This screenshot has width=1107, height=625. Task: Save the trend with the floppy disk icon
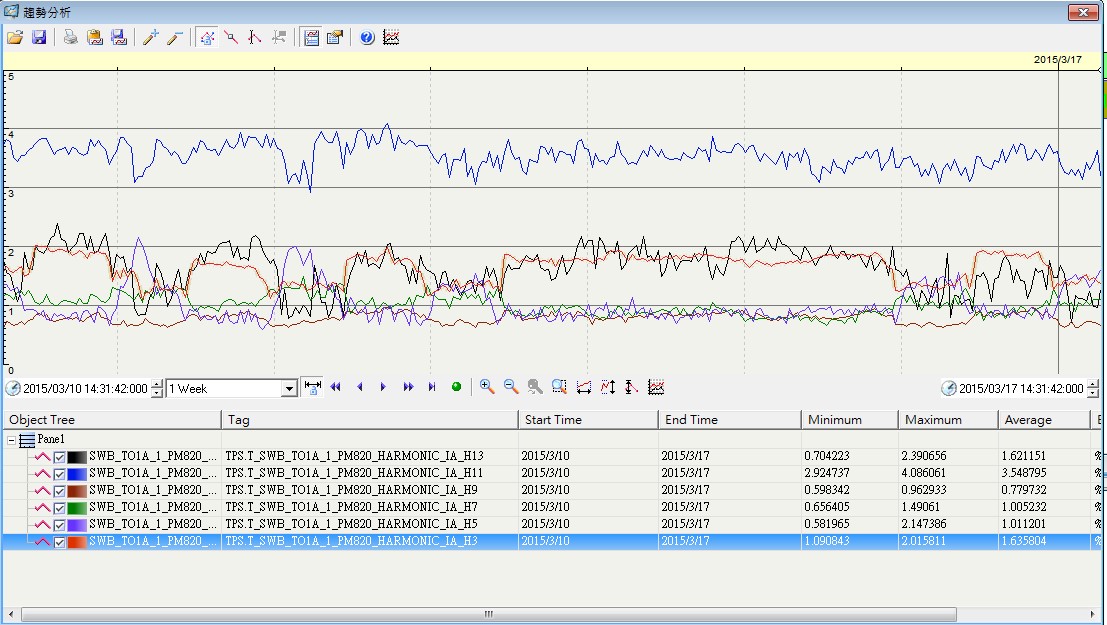coord(39,38)
